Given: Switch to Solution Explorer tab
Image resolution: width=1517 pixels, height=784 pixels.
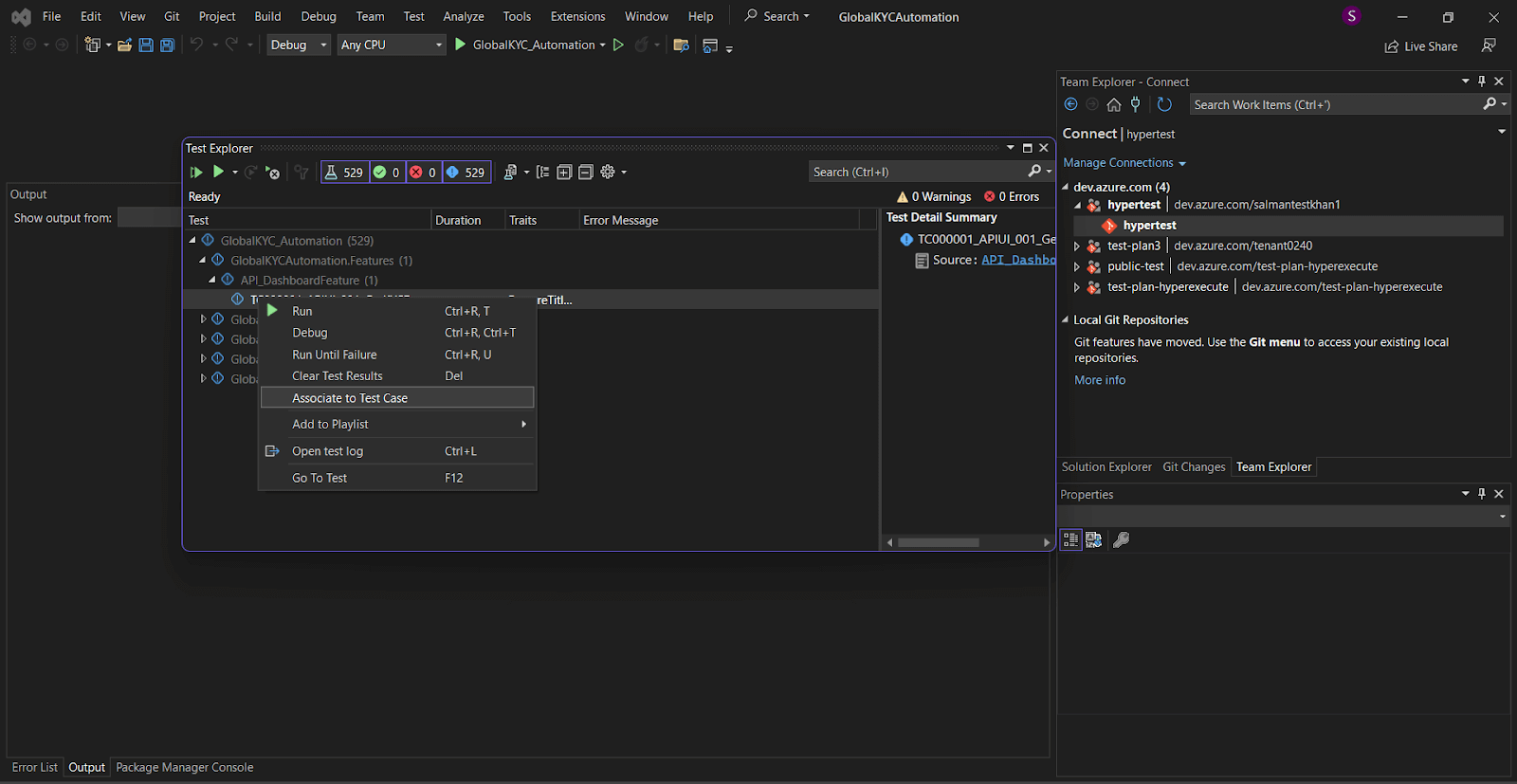Looking at the screenshot, I should (x=1106, y=467).
